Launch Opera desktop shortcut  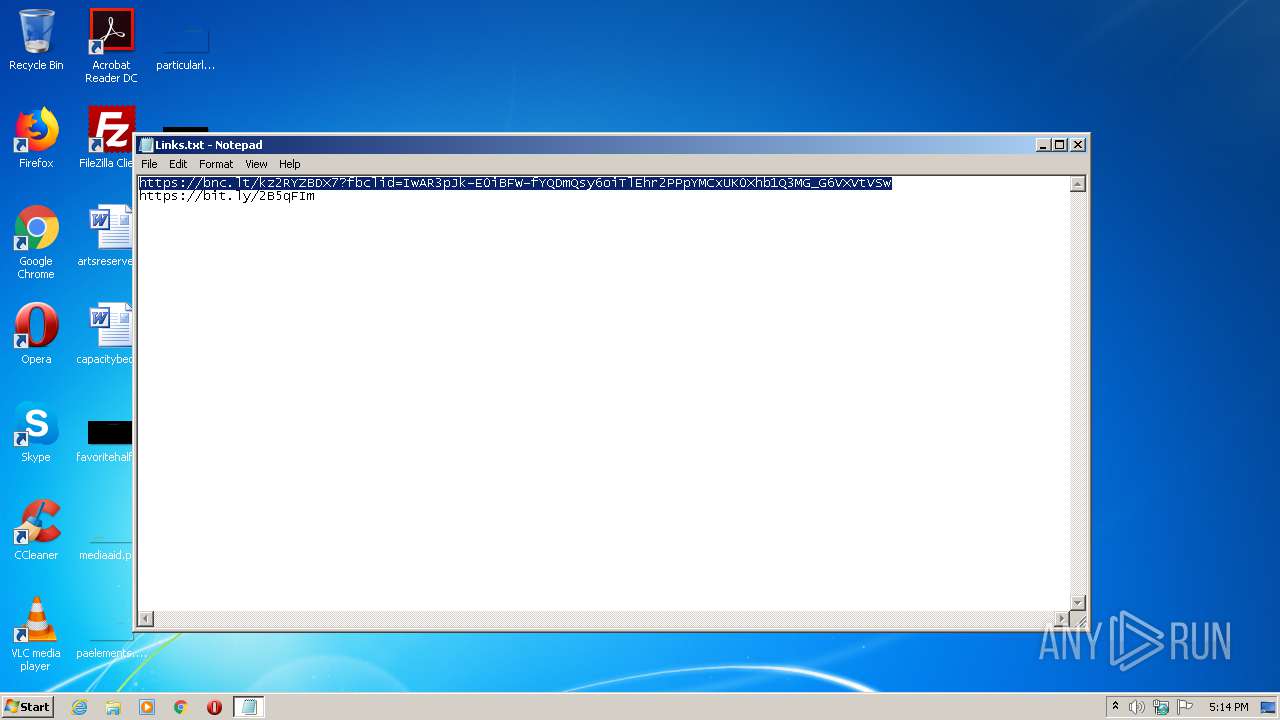[x=36, y=333]
